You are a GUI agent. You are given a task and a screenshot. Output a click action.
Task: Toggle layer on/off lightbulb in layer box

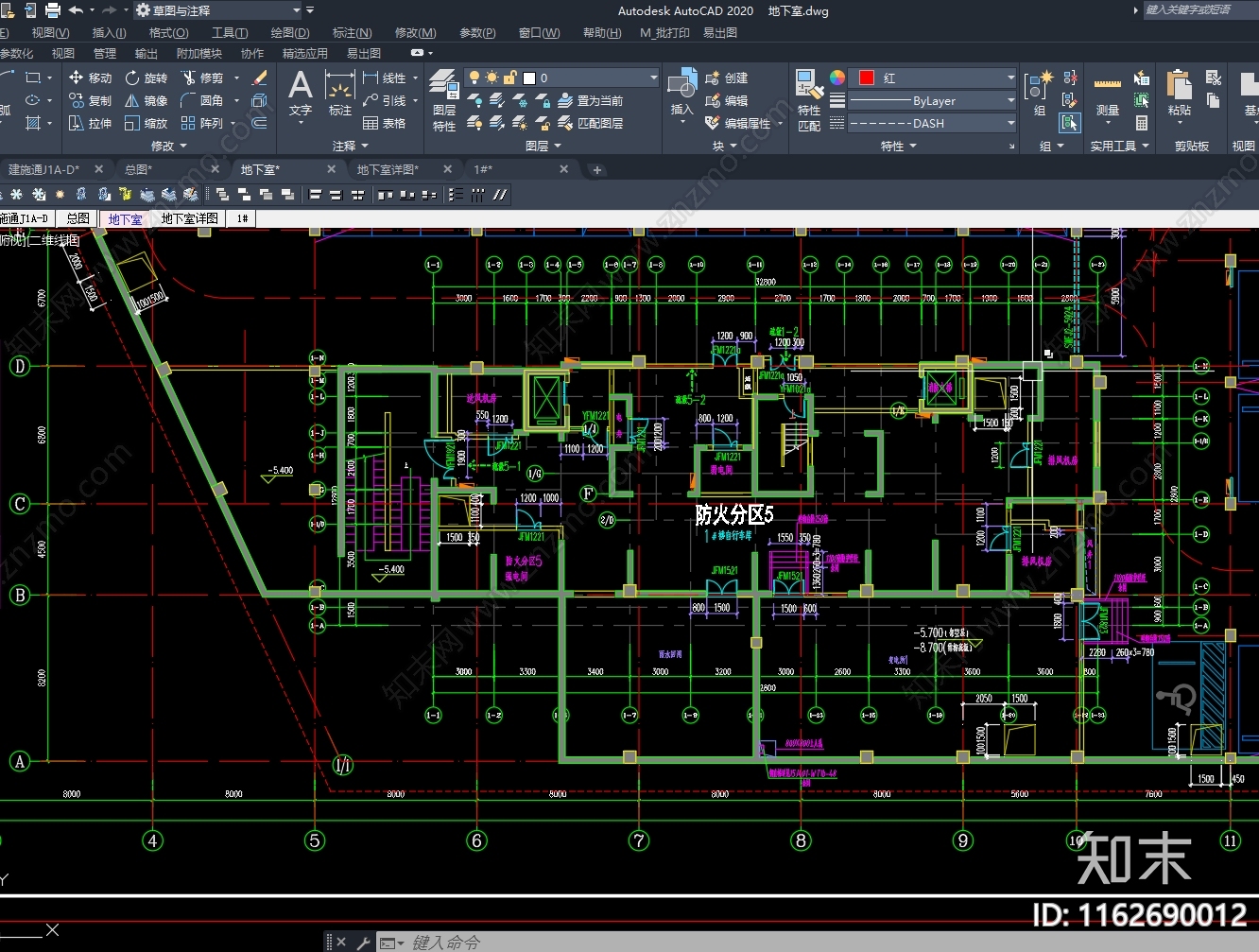pyautogui.click(x=474, y=78)
